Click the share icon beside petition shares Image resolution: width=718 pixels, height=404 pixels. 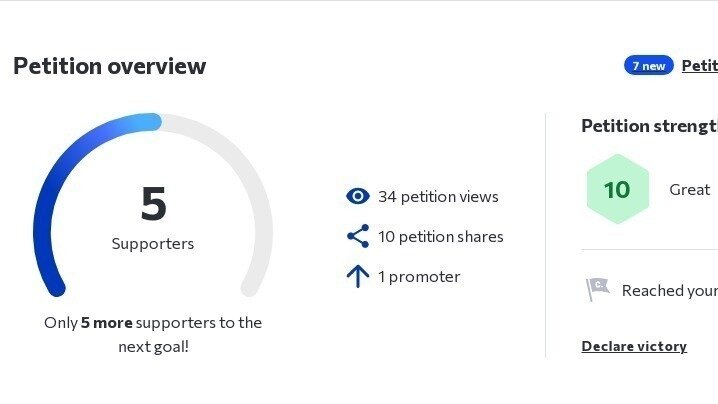358,236
